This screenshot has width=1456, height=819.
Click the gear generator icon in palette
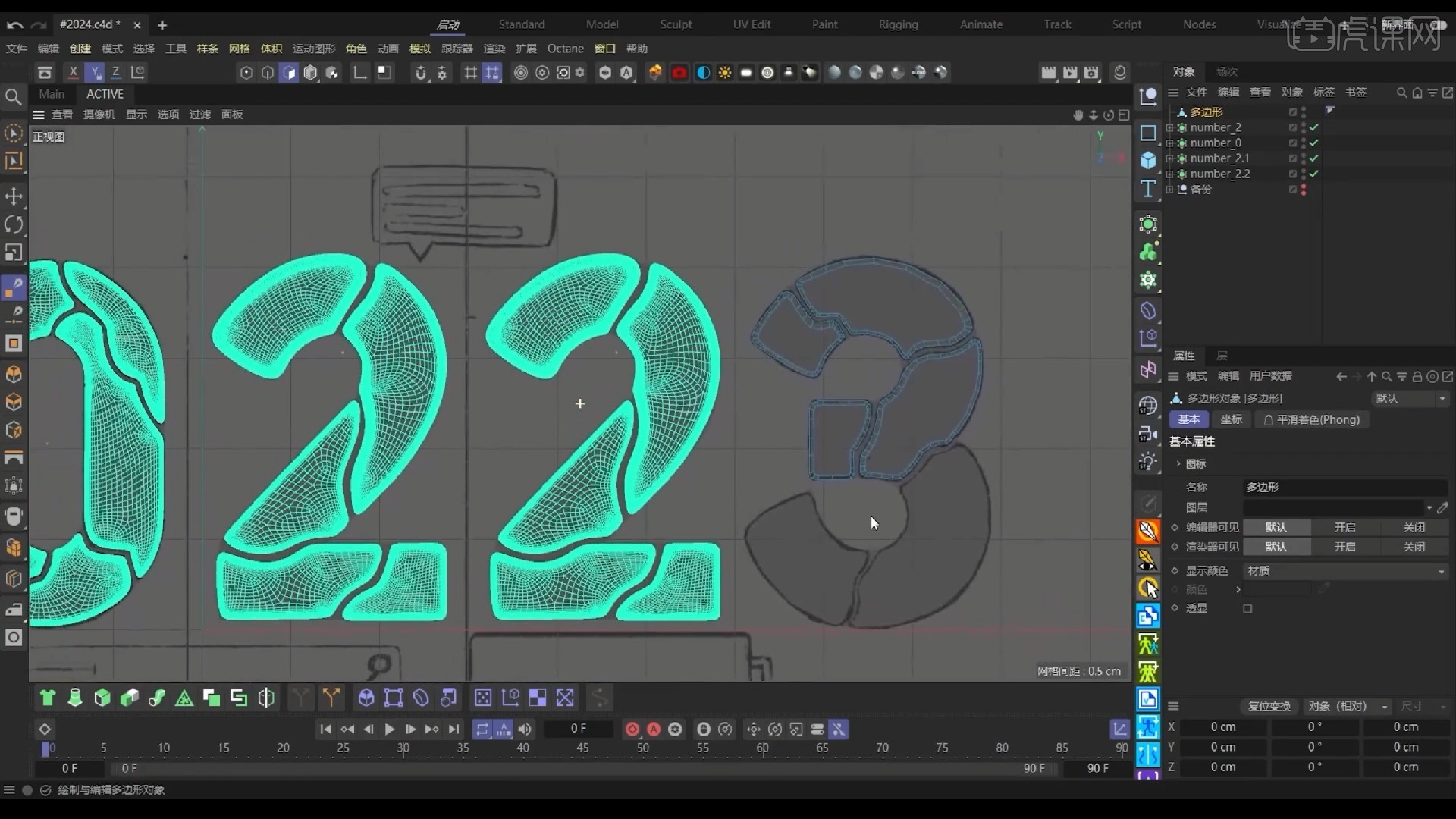[x=1148, y=281]
